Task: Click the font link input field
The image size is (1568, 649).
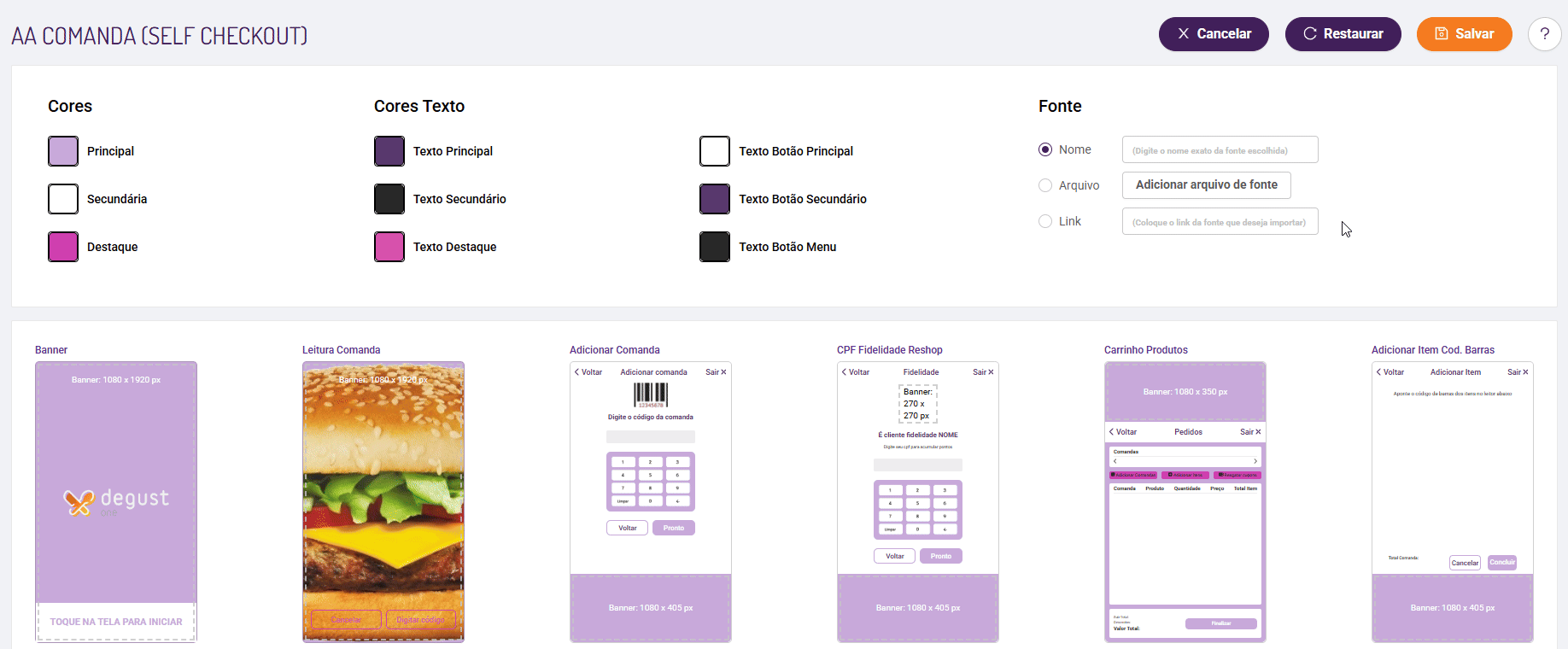Action: tap(1220, 221)
